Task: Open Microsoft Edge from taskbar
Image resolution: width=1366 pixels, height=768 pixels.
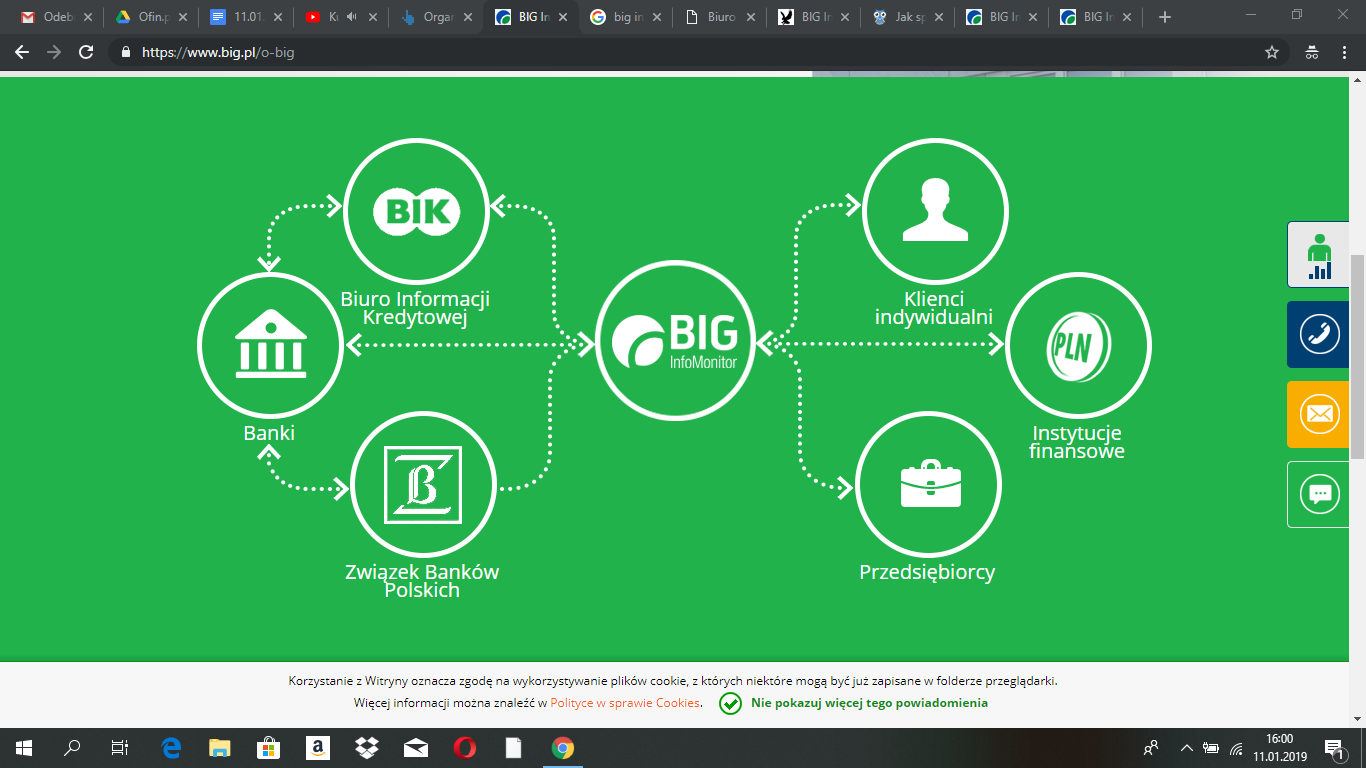Action: coord(171,747)
